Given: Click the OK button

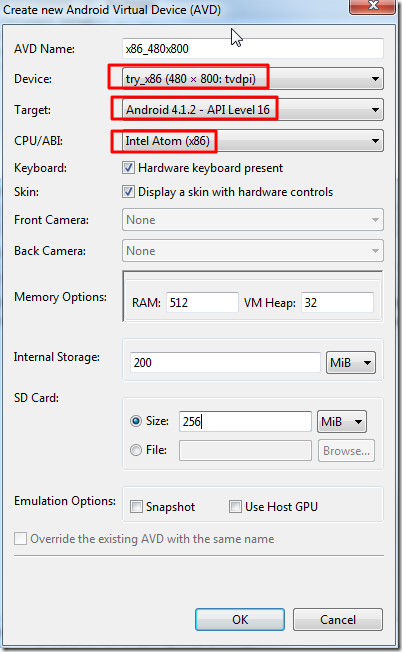Looking at the screenshot, I should coord(240,620).
